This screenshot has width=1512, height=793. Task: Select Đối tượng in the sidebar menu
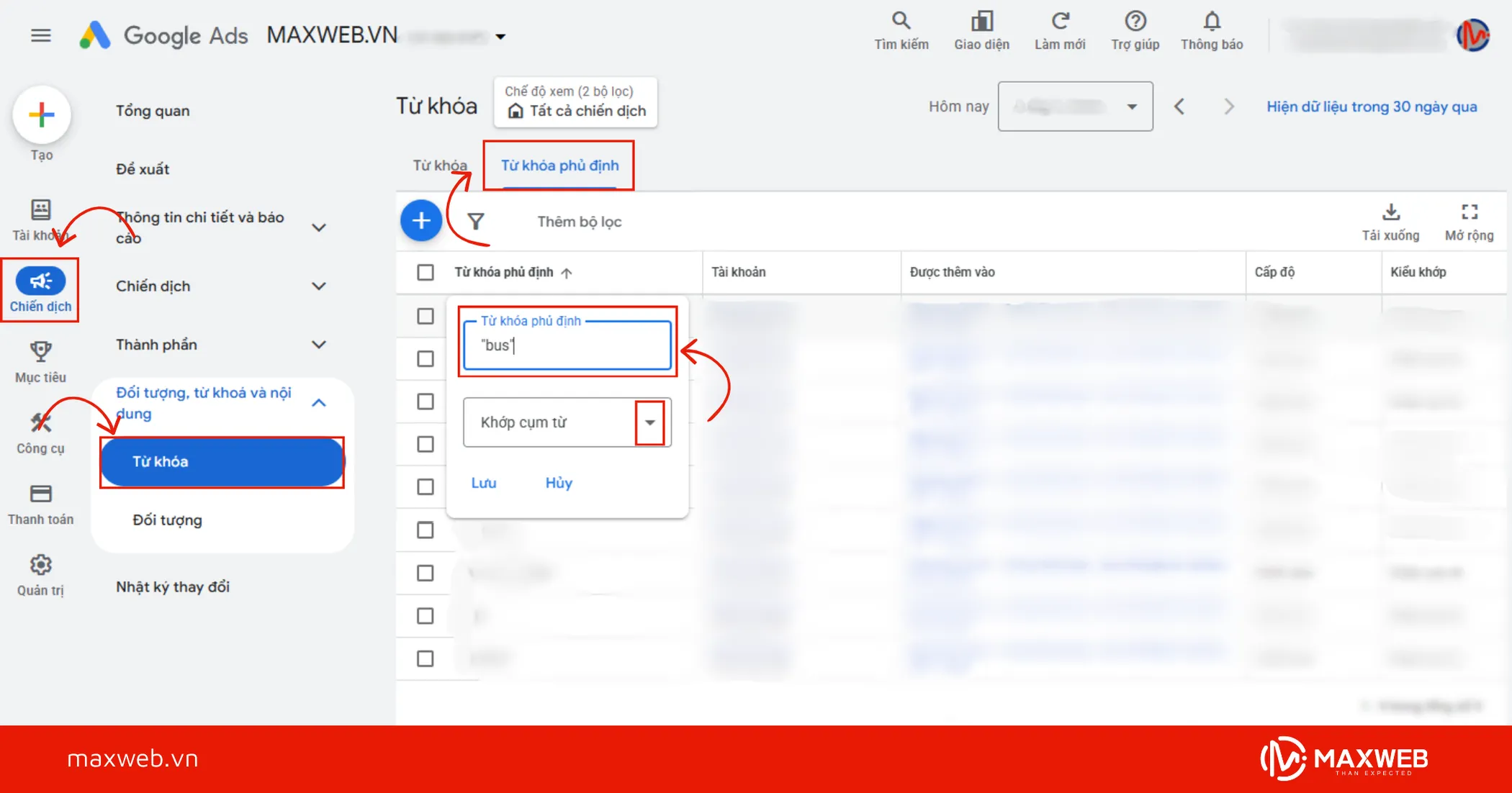tap(167, 520)
